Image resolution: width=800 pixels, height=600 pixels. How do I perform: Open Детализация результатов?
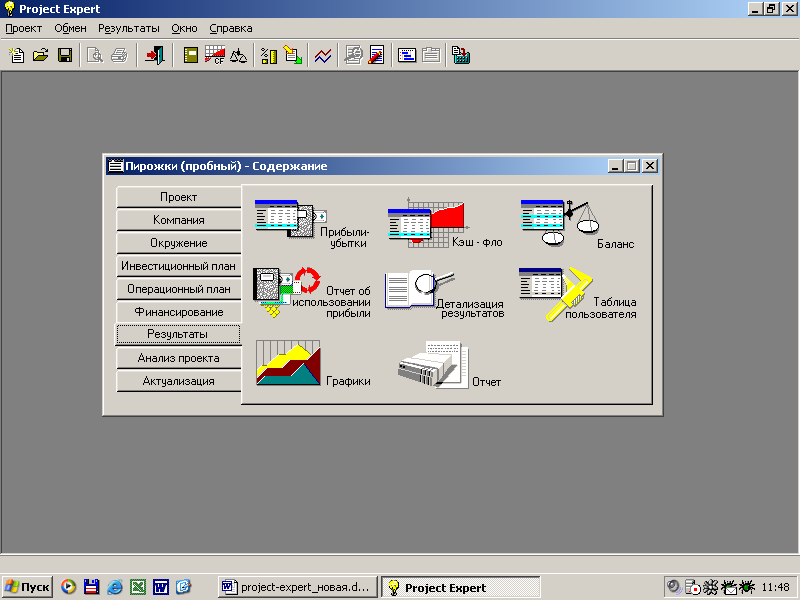pyautogui.click(x=444, y=294)
